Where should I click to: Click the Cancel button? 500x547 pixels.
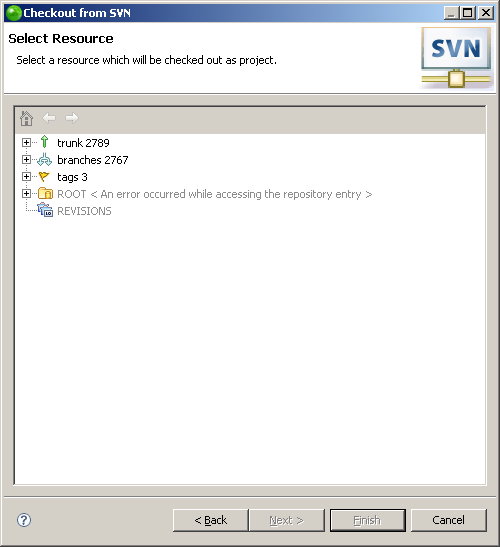click(x=448, y=520)
